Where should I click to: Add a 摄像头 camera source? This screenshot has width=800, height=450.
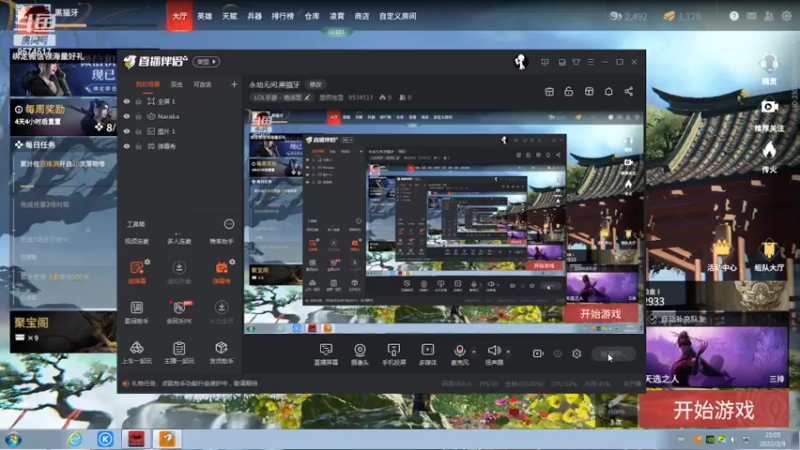coord(360,354)
